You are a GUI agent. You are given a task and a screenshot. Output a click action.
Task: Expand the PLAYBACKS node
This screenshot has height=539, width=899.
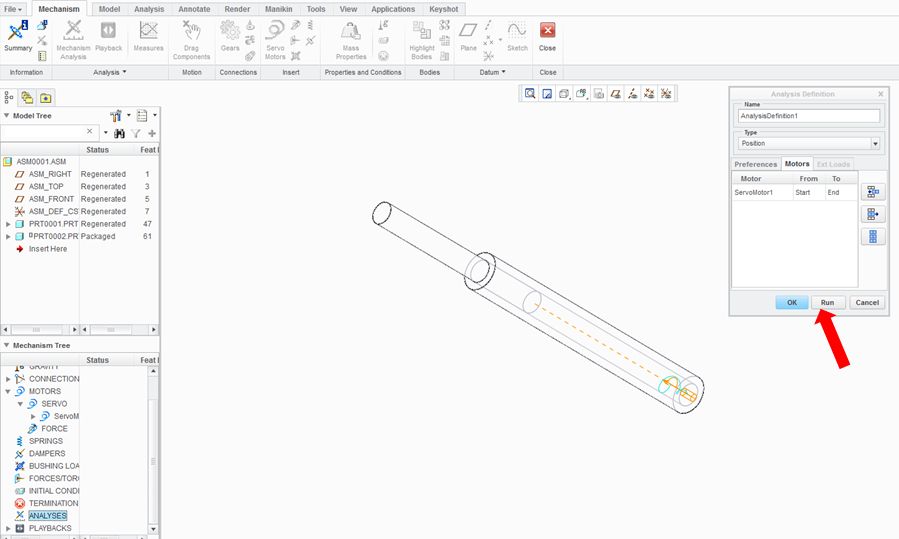click(x=8, y=528)
